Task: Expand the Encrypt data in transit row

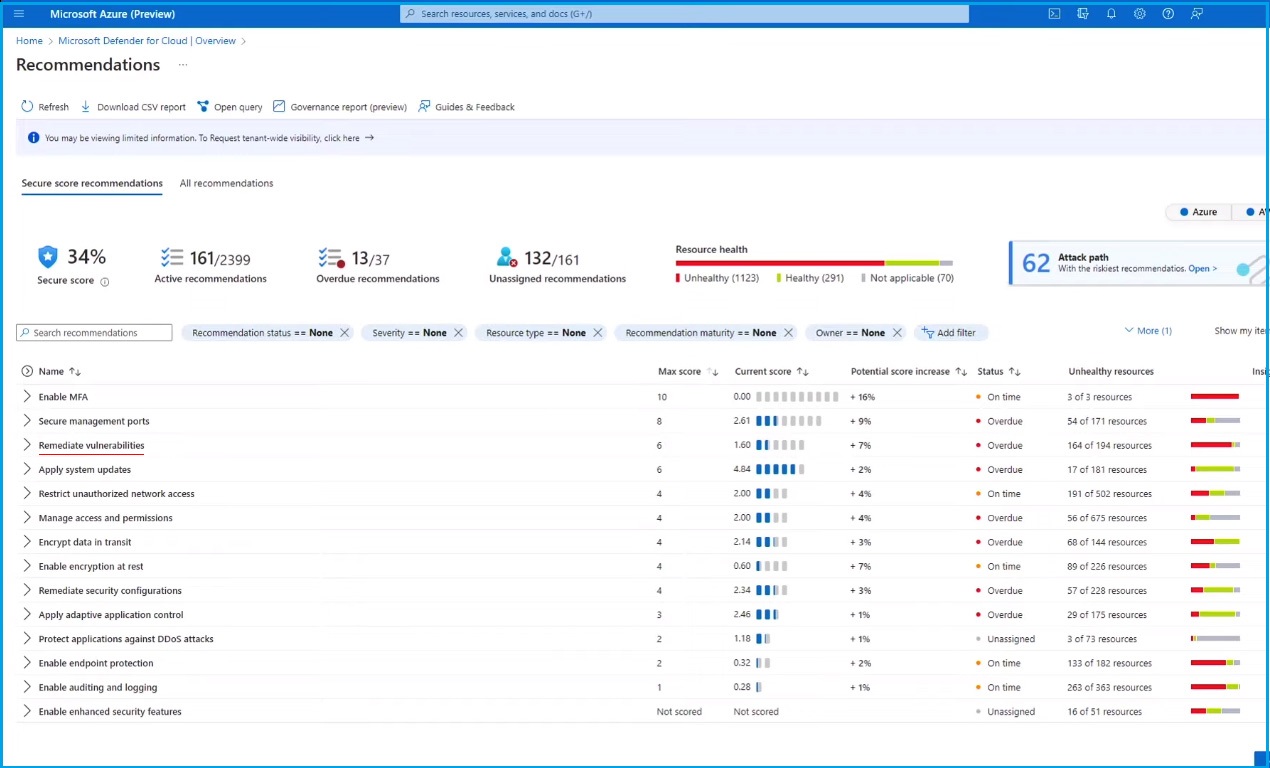Action: pos(27,542)
